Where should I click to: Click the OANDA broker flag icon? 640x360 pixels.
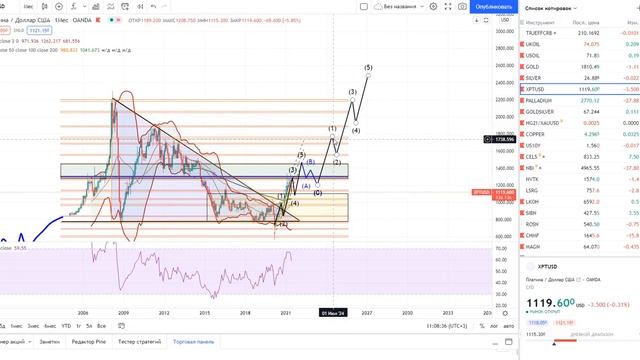pos(98,20)
